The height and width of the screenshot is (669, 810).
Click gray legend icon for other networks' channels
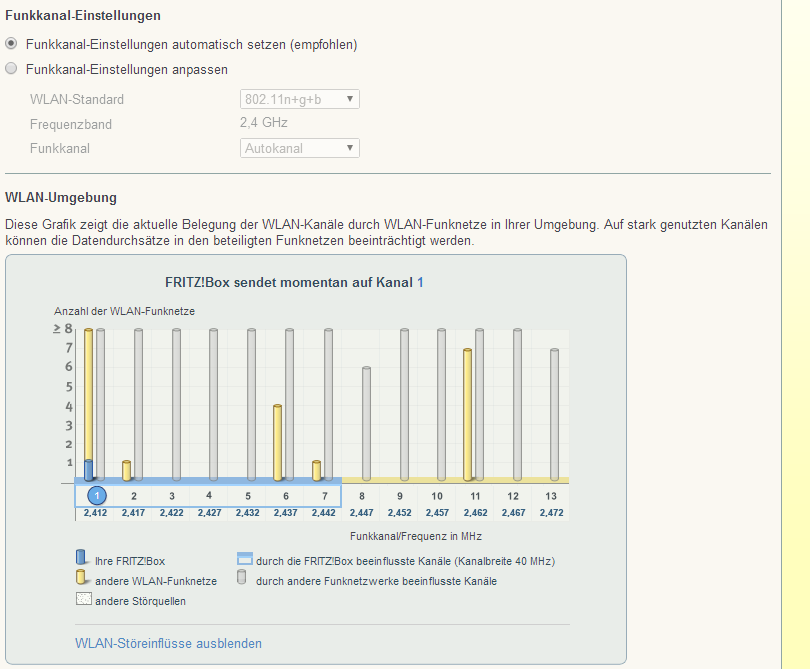pos(241,577)
